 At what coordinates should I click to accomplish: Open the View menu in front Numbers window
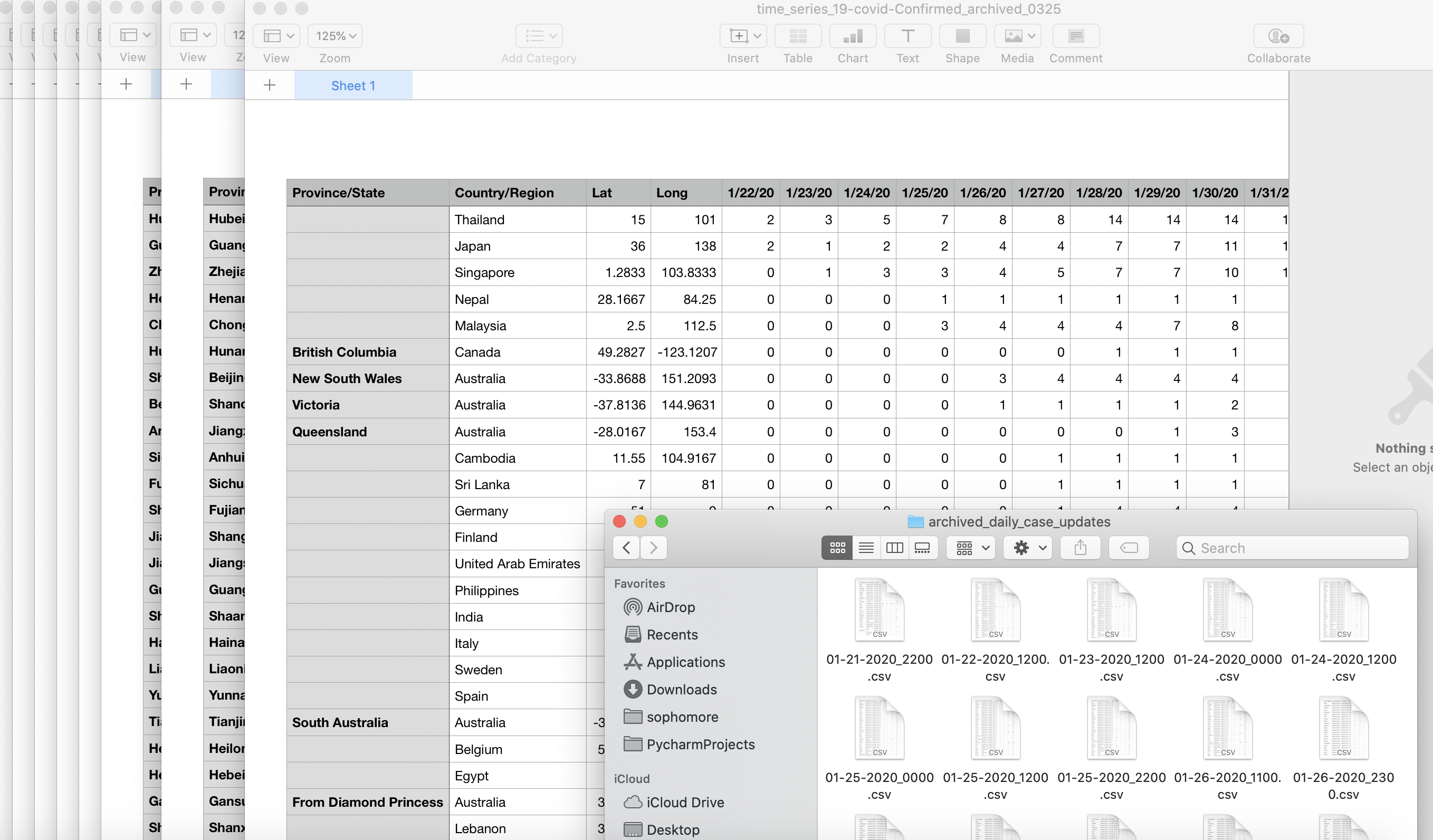point(276,36)
